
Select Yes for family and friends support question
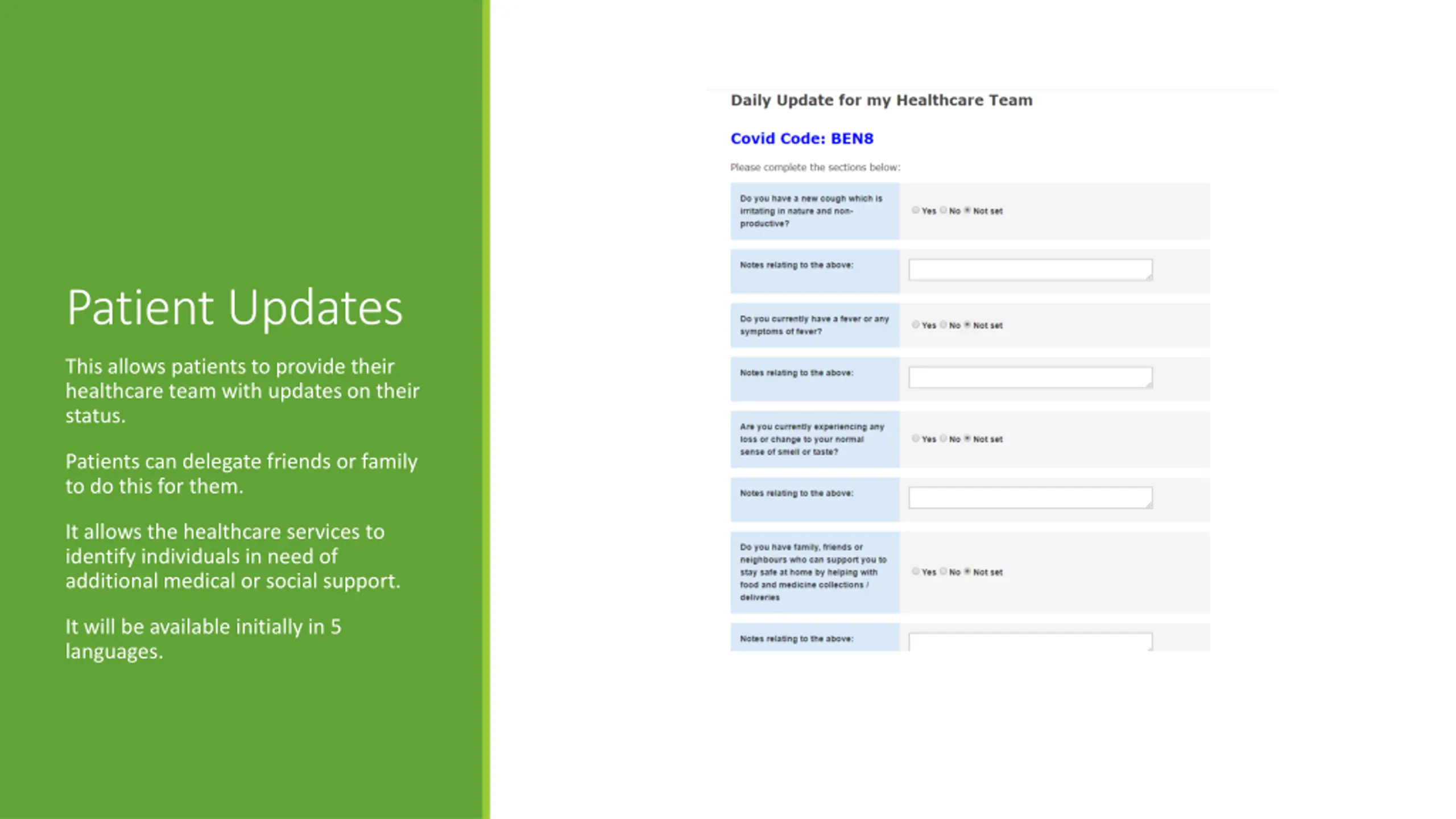(916, 572)
